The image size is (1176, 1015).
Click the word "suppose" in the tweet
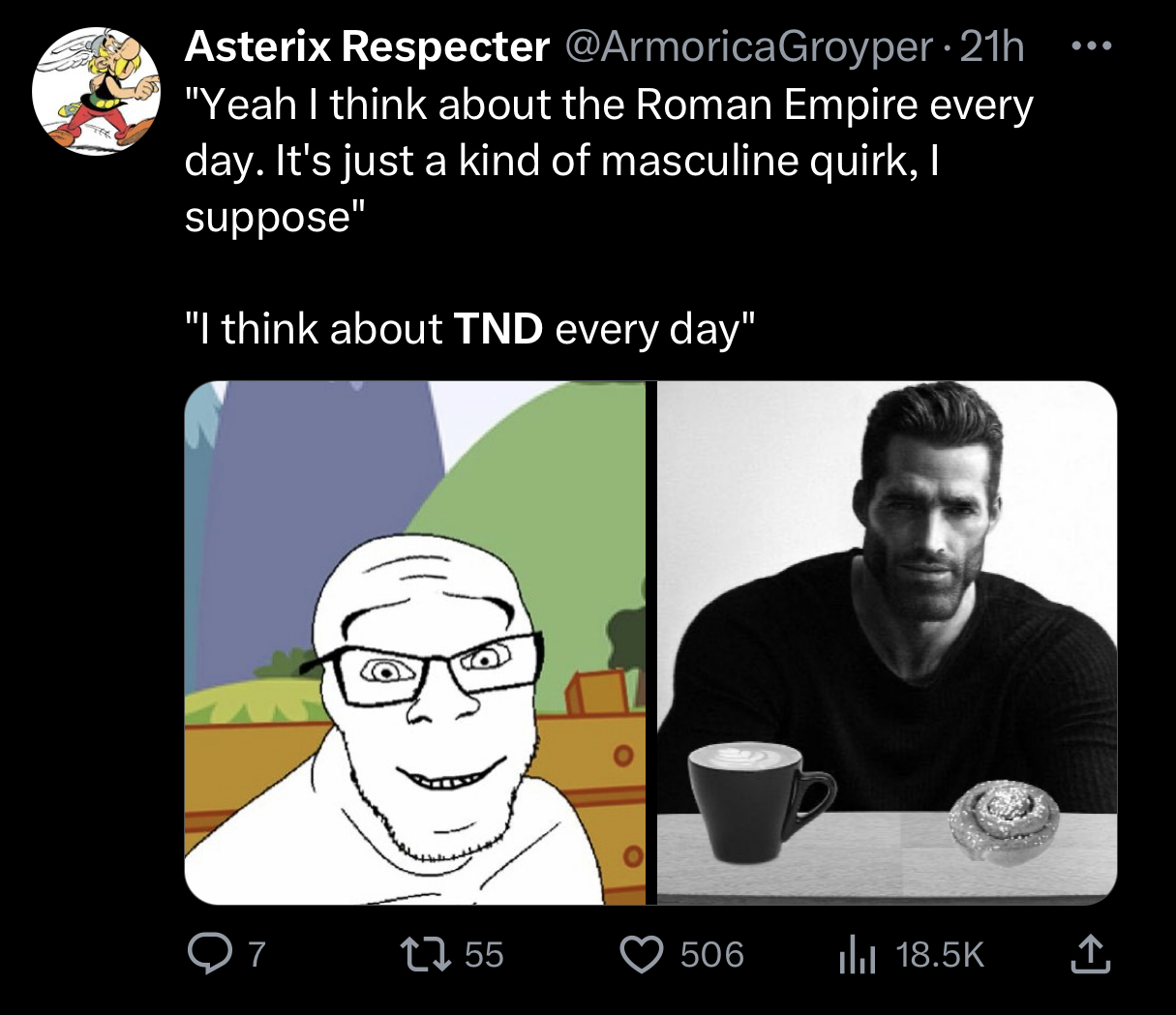click(267, 216)
